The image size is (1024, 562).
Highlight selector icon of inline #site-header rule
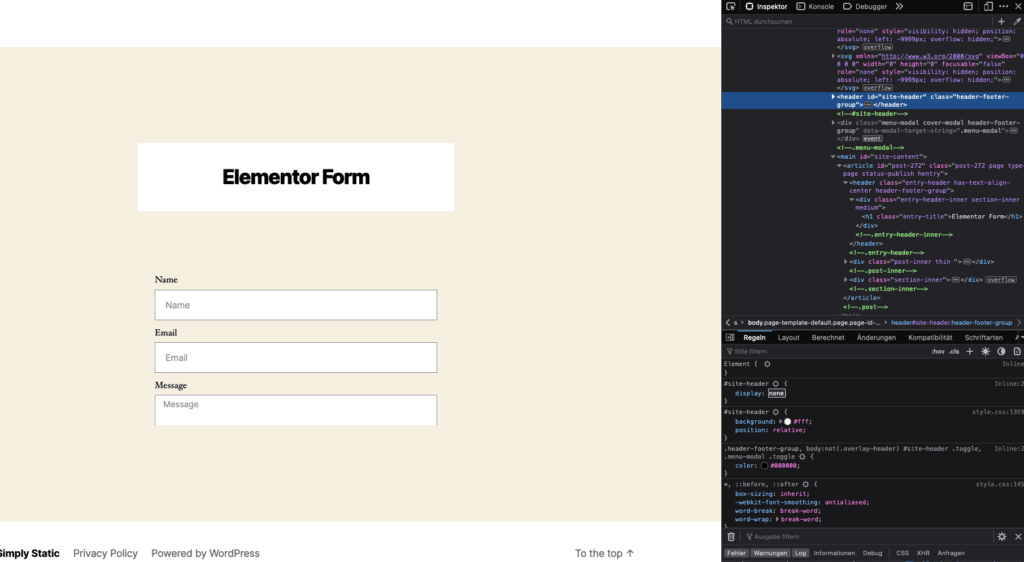[x=776, y=384]
